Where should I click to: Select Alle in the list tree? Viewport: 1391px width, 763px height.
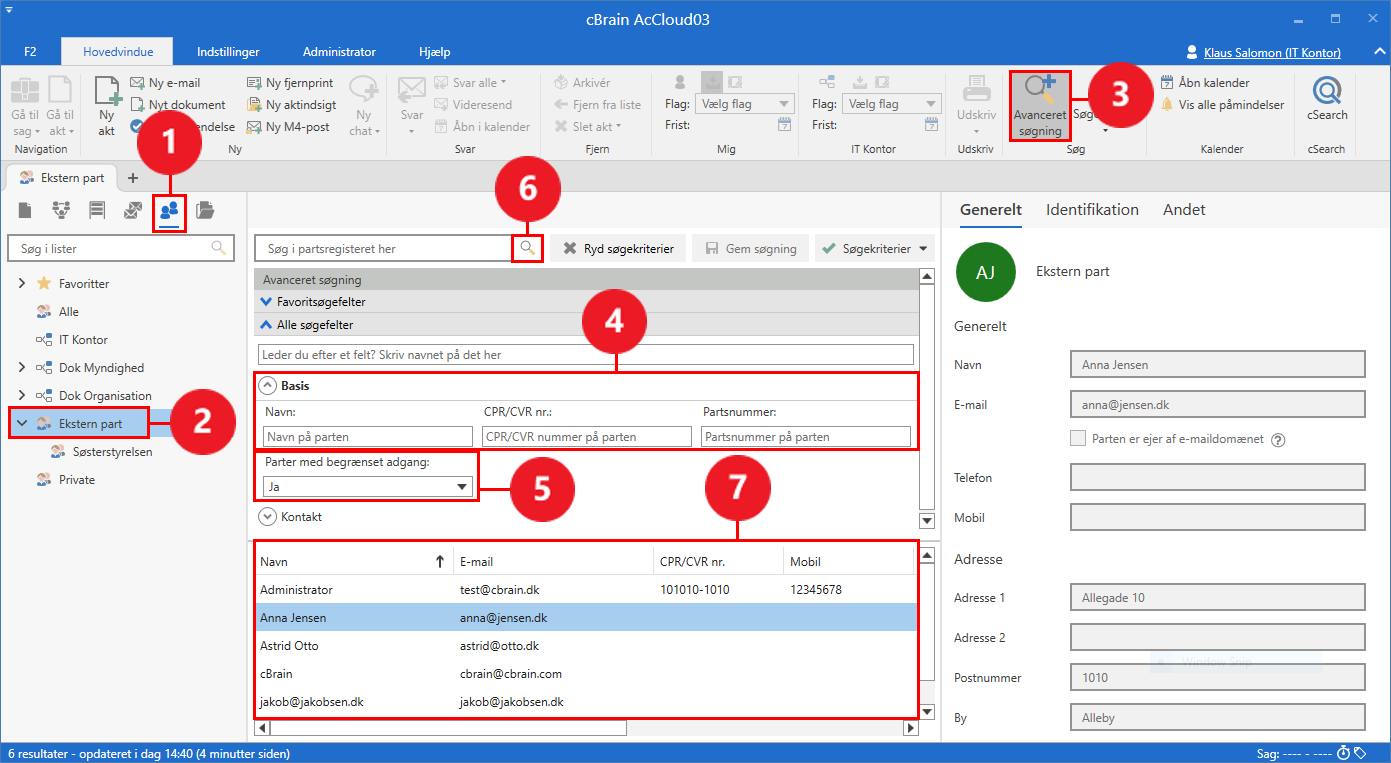[x=68, y=312]
